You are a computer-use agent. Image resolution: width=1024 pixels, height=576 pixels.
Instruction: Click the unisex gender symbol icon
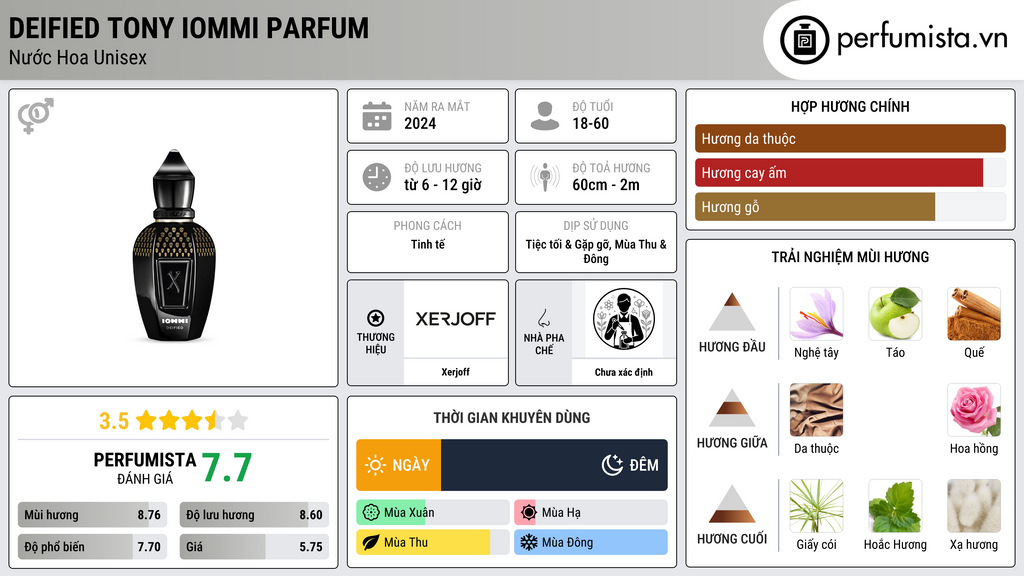[x=36, y=116]
